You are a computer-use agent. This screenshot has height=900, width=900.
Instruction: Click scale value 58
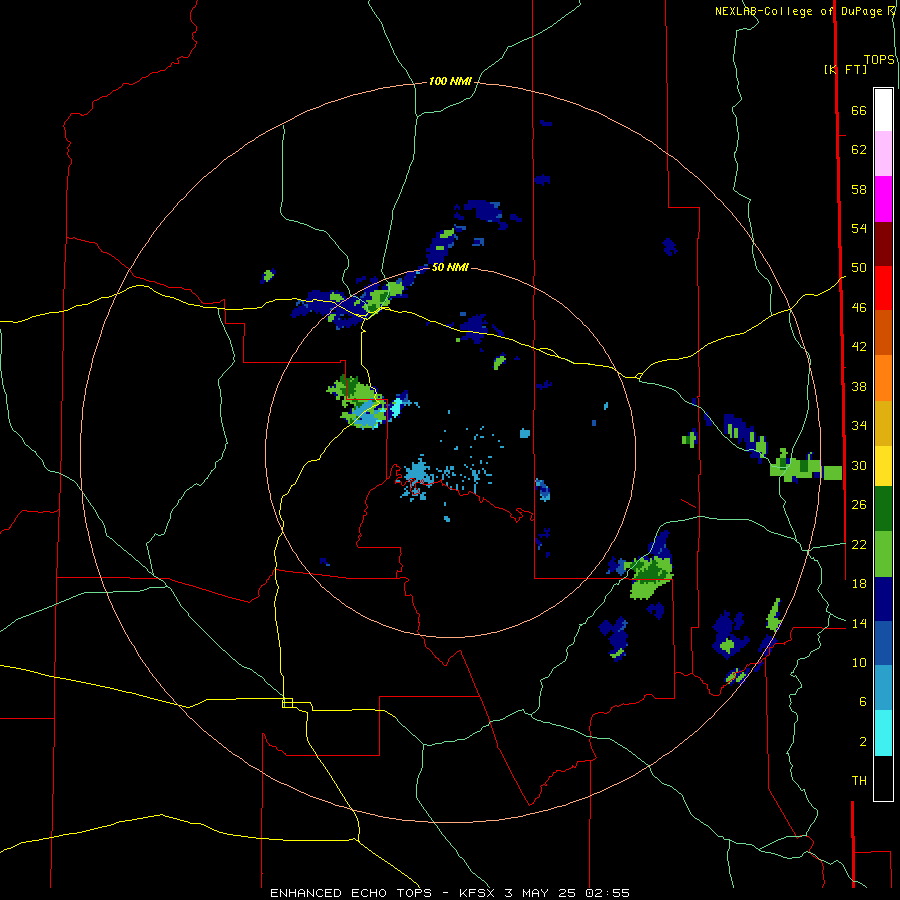pos(859,189)
